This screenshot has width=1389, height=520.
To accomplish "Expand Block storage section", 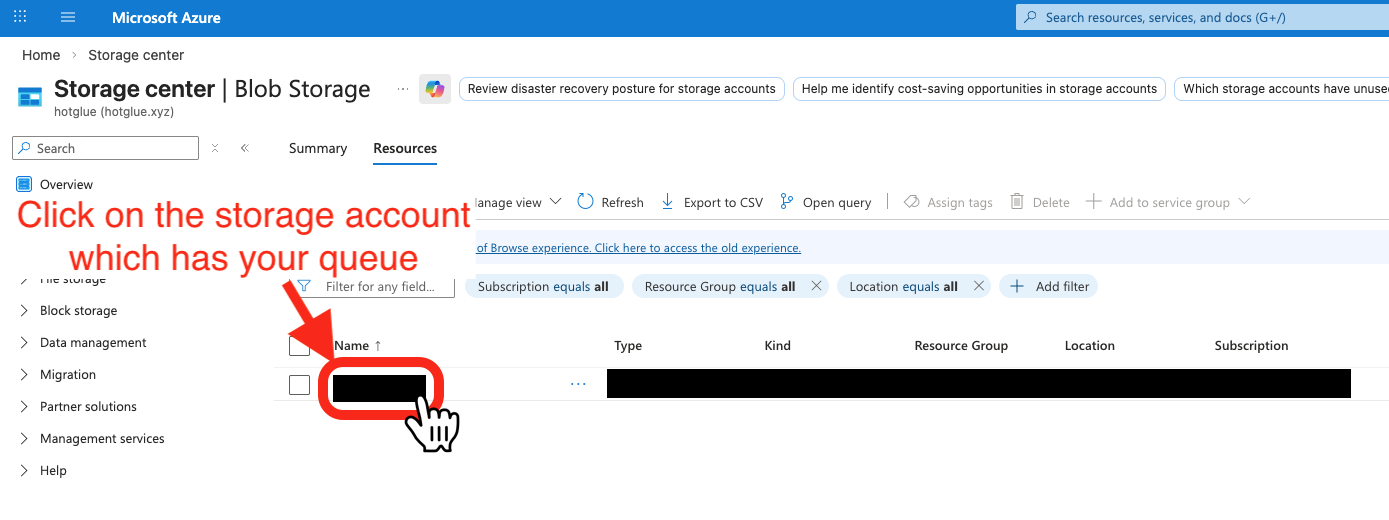I will click(x=78, y=311).
